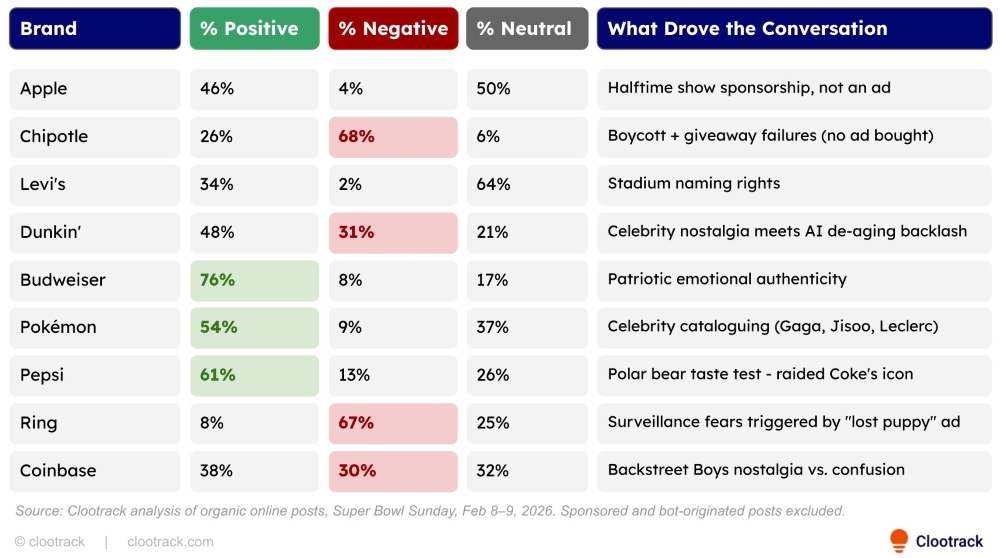Click the Source citation footnote text
Image resolution: width=1000 pixels, height=558 pixels.
(430, 511)
